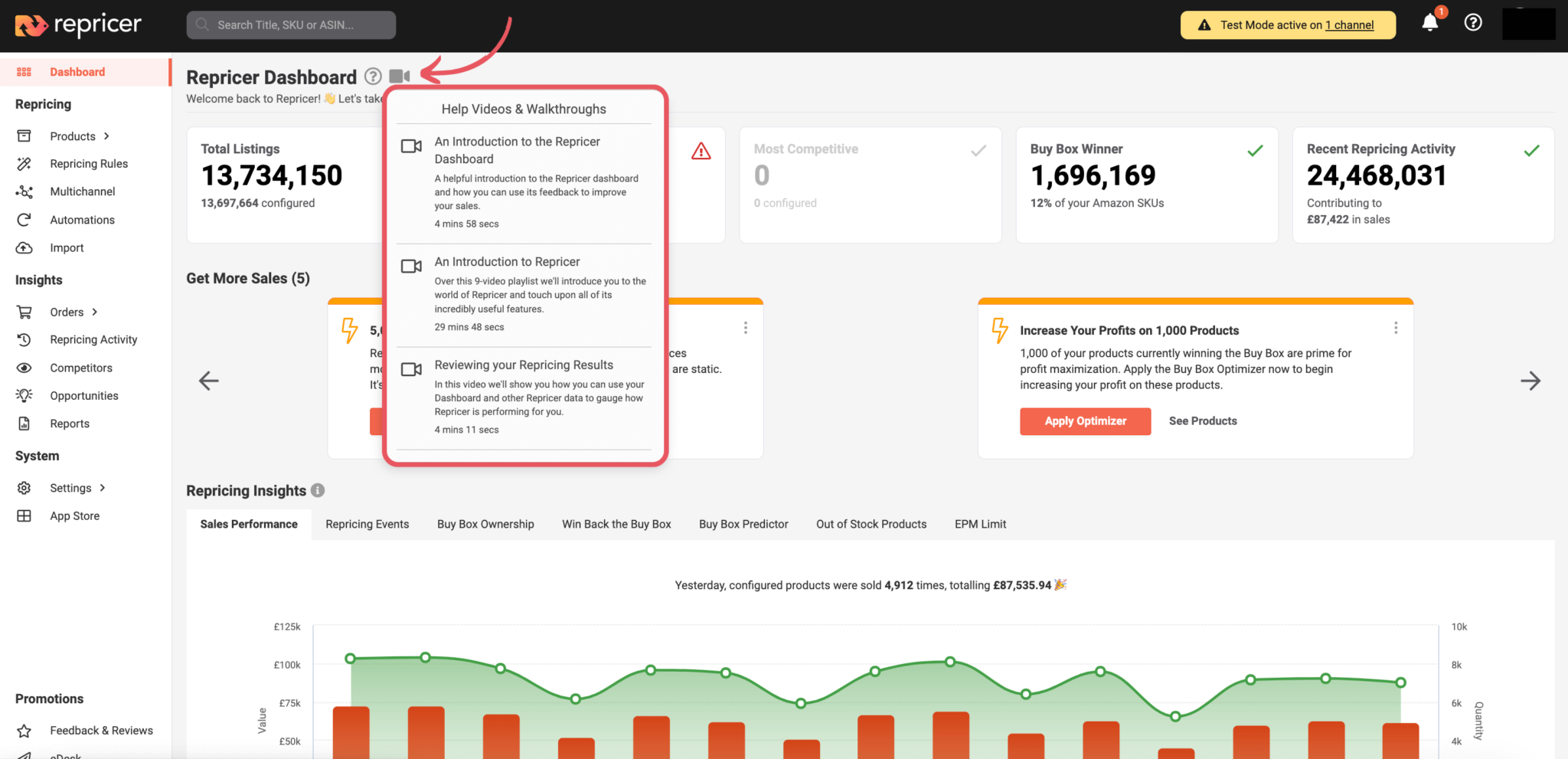Click the Import cloud upload icon
The width and height of the screenshot is (1568, 759).
pos(24,248)
